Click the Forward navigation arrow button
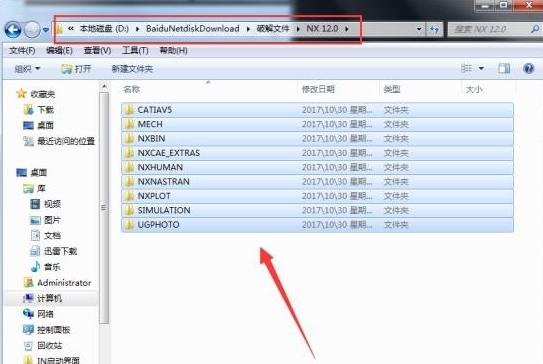 coord(32,30)
